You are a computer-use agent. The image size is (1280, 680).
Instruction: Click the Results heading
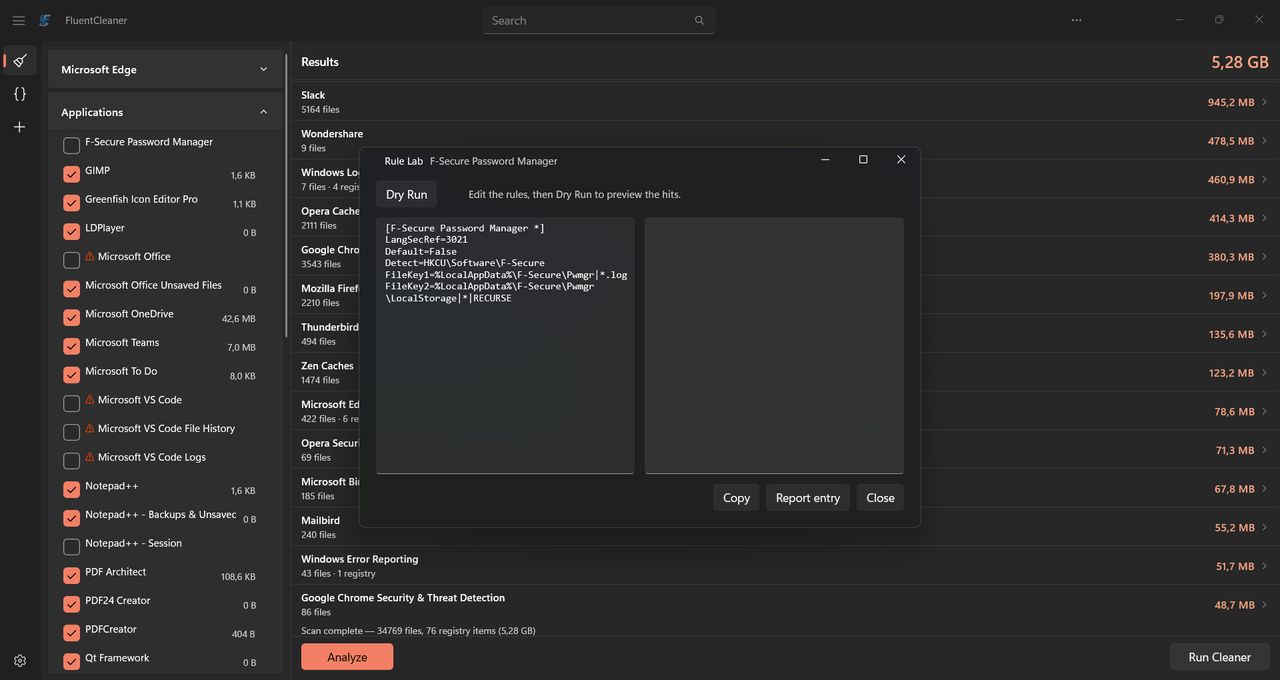tap(320, 62)
